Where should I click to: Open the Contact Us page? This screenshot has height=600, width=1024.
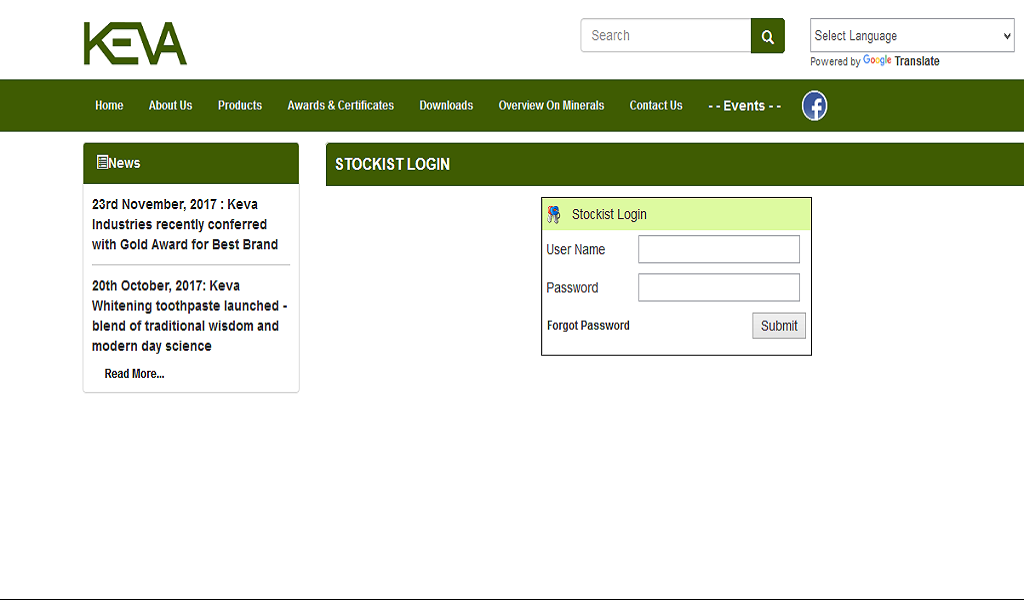coord(656,105)
